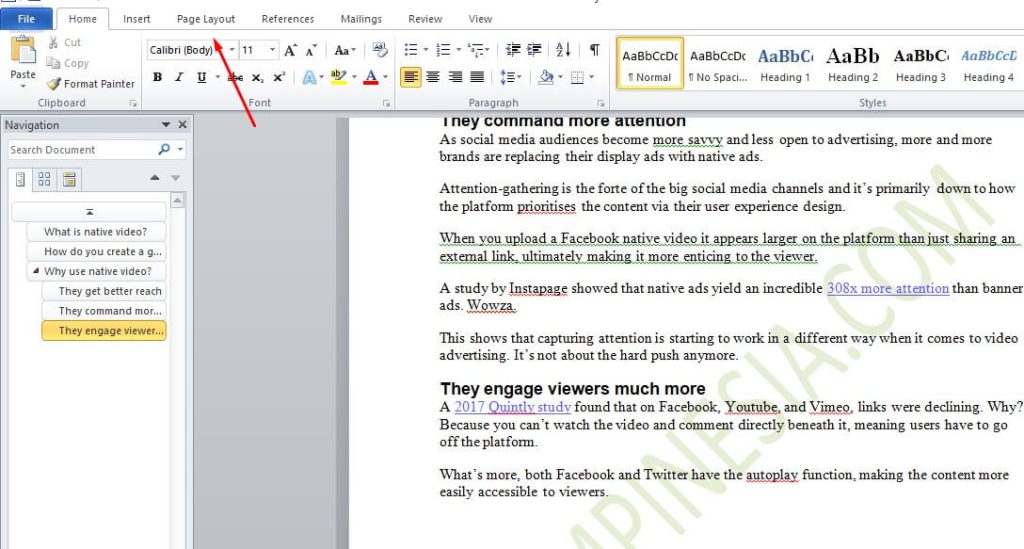The image size is (1024, 549).
Task: Open the font name dropdown
Action: (x=232, y=50)
